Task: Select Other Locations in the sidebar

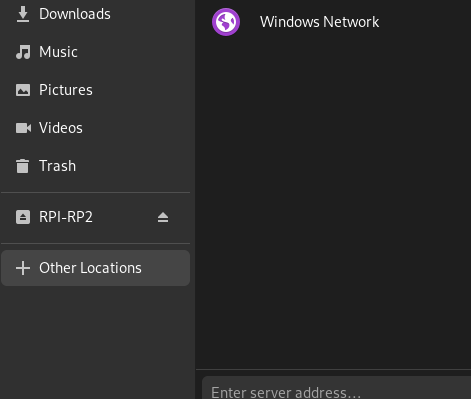Action: tap(96, 268)
